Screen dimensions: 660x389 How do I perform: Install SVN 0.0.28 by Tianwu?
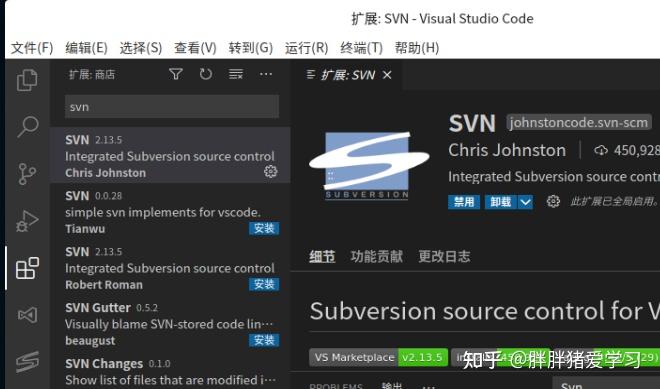tap(264, 229)
